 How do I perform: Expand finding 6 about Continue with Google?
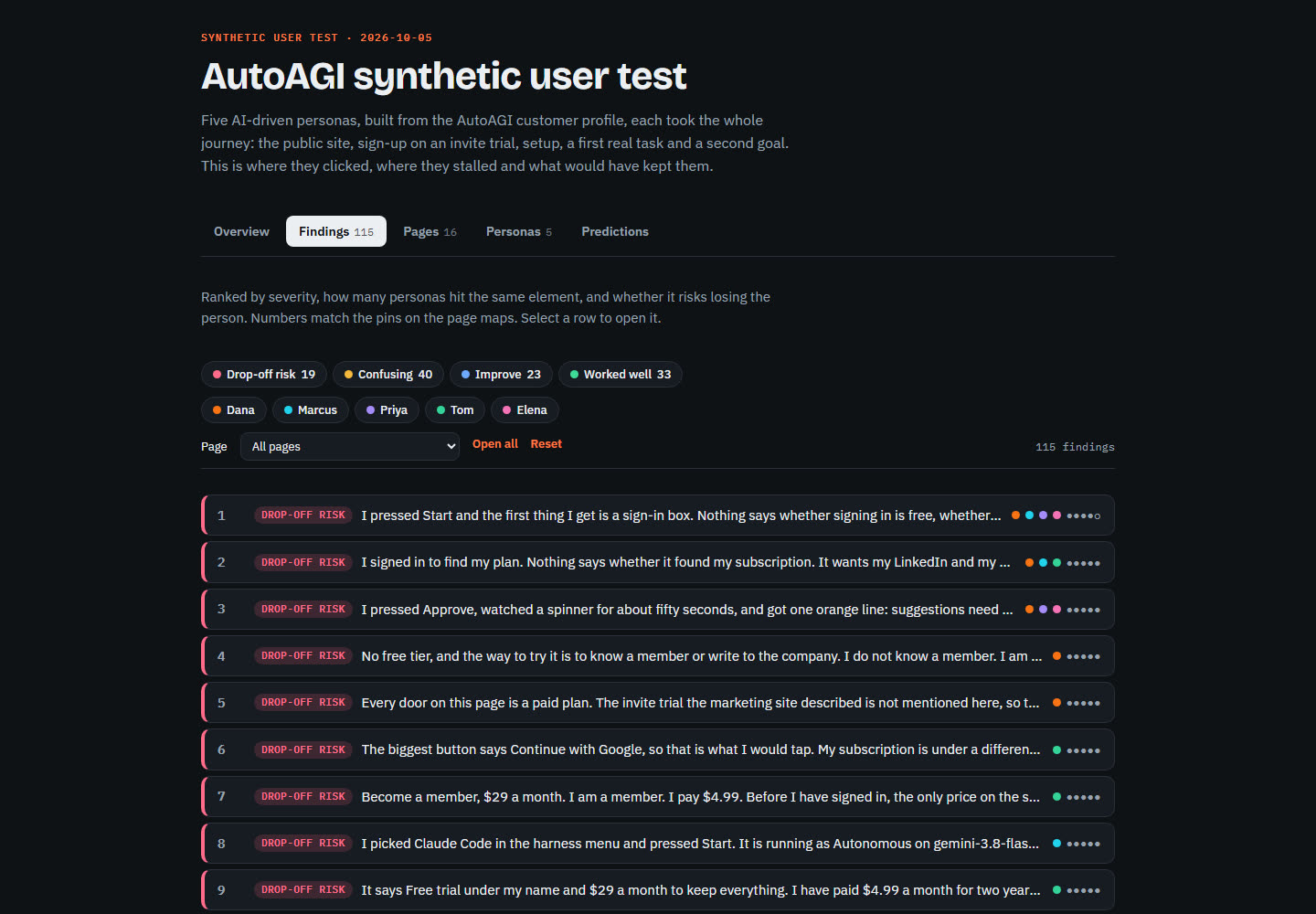(x=658, y=749)
